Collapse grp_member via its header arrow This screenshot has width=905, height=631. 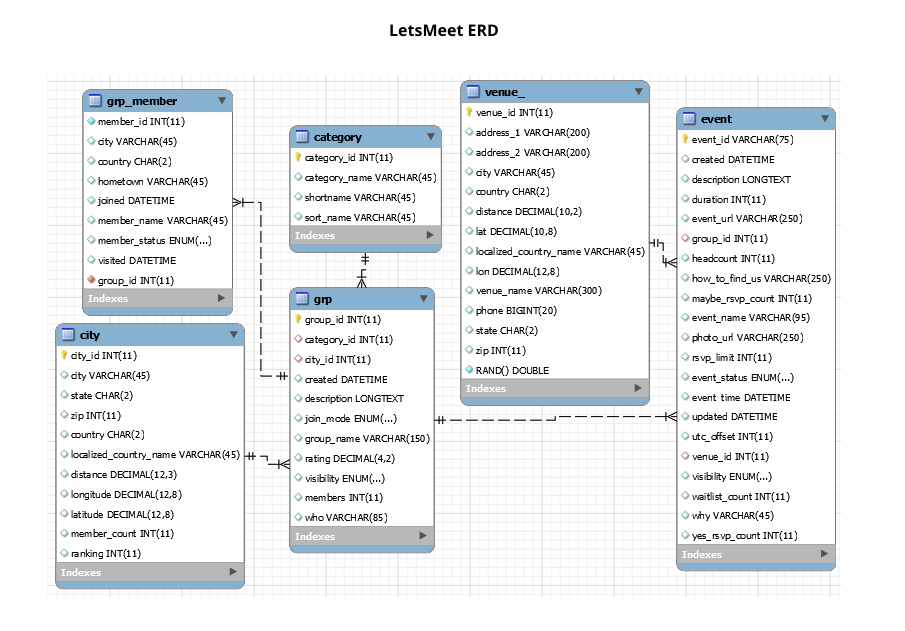[x=221, y=100]
